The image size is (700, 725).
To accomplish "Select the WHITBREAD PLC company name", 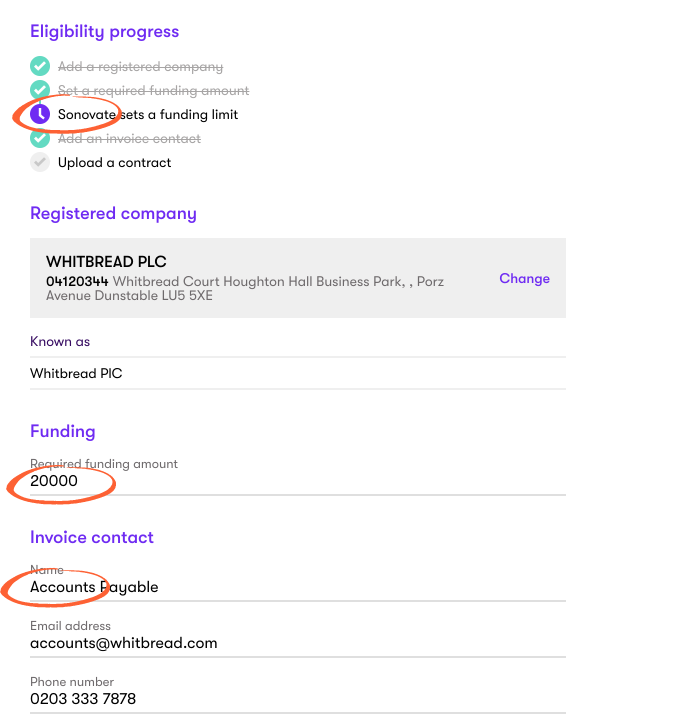I will (106, 262).
